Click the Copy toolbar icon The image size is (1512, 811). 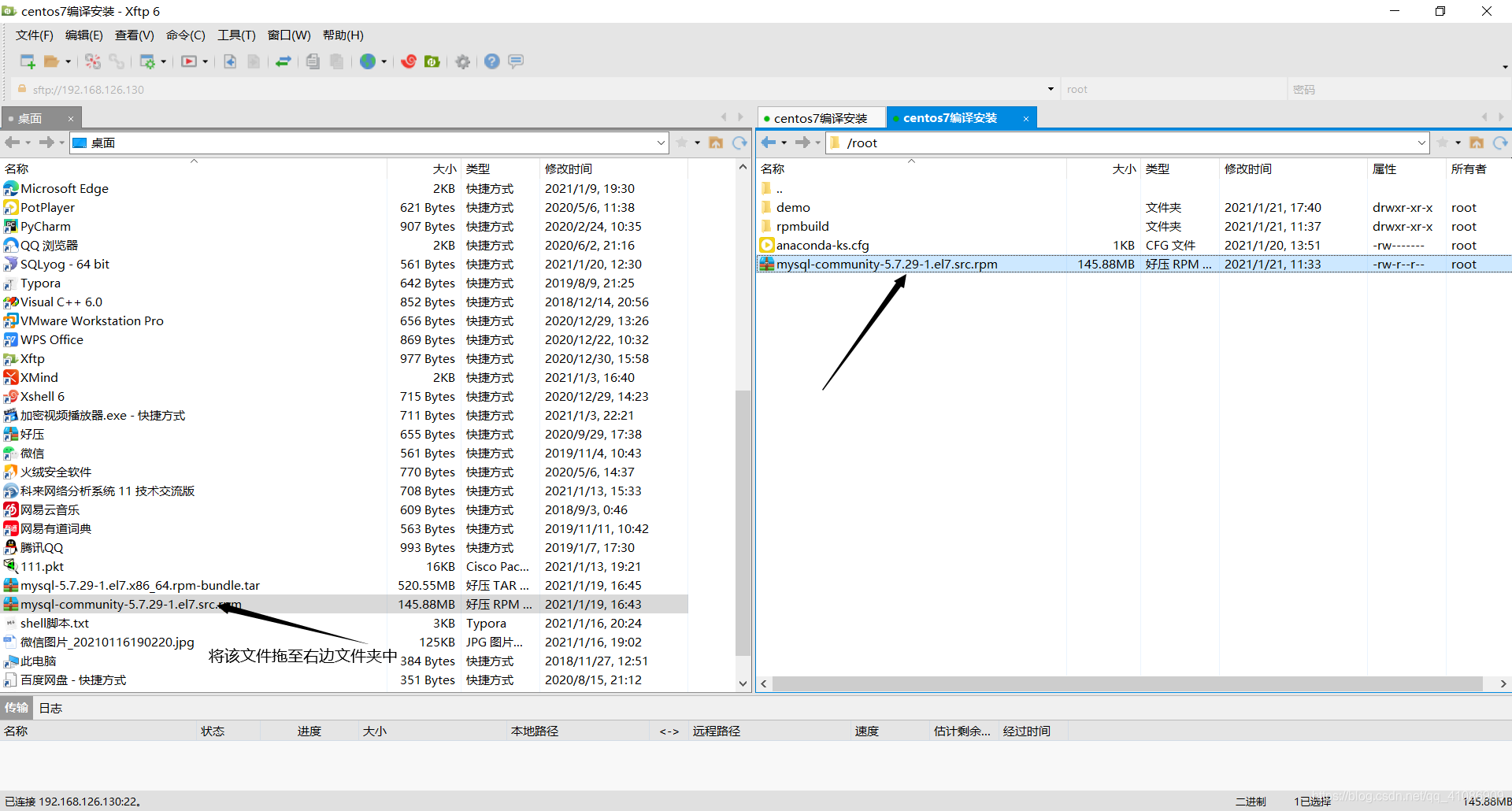[313, 61]
